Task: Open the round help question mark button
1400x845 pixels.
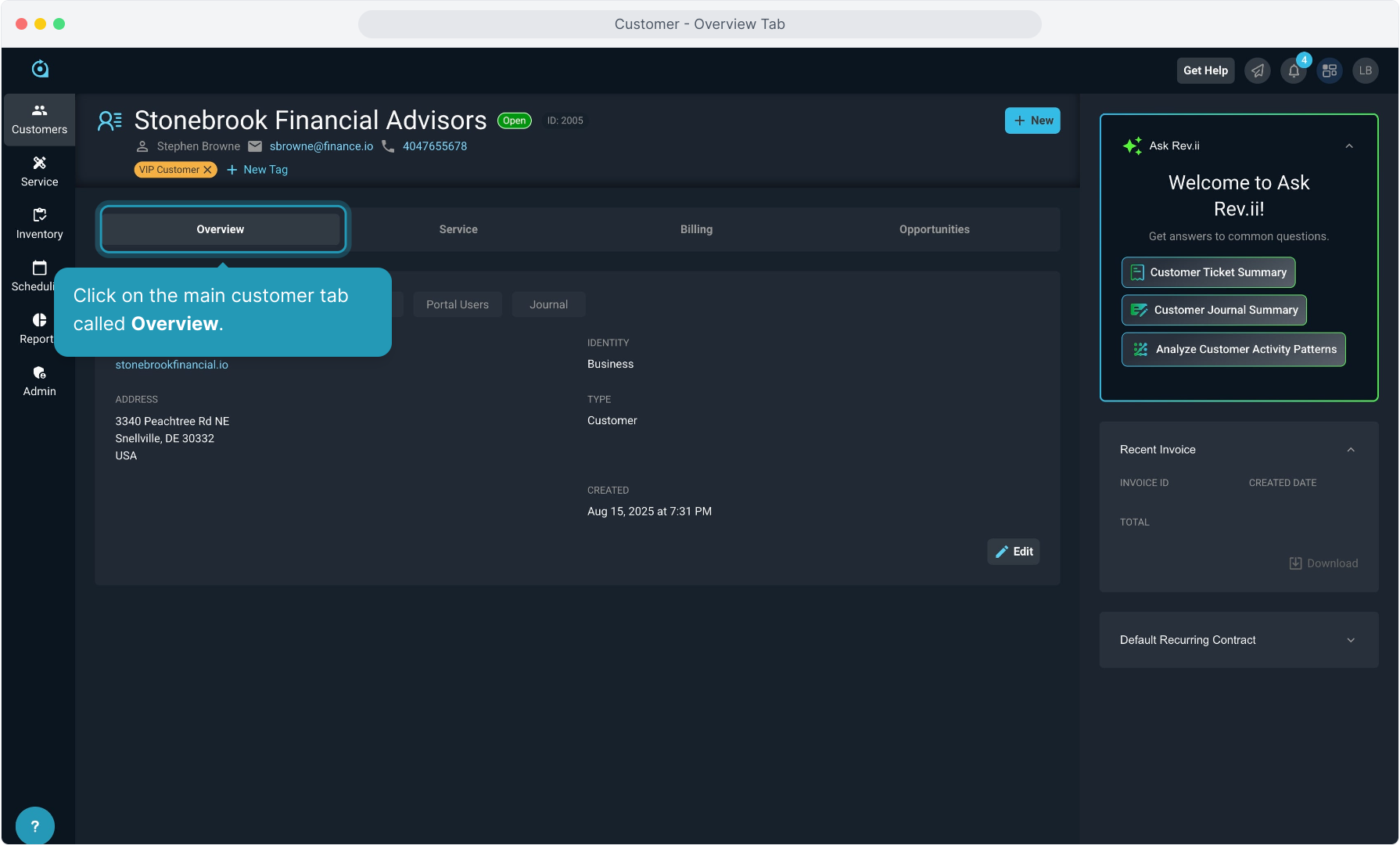Action: click(34, 825)
